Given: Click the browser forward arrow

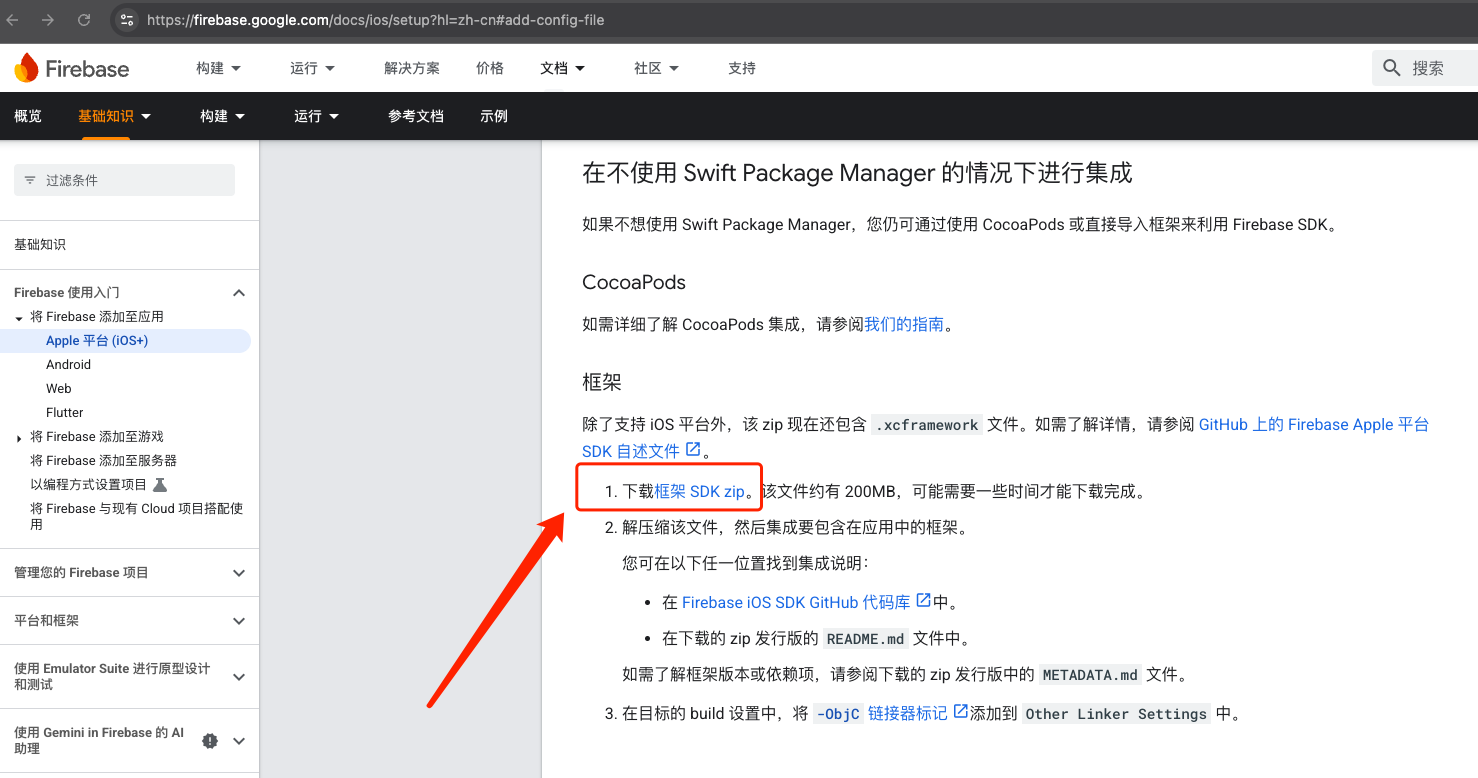Looking at the screenshot, I should (48, 19).
